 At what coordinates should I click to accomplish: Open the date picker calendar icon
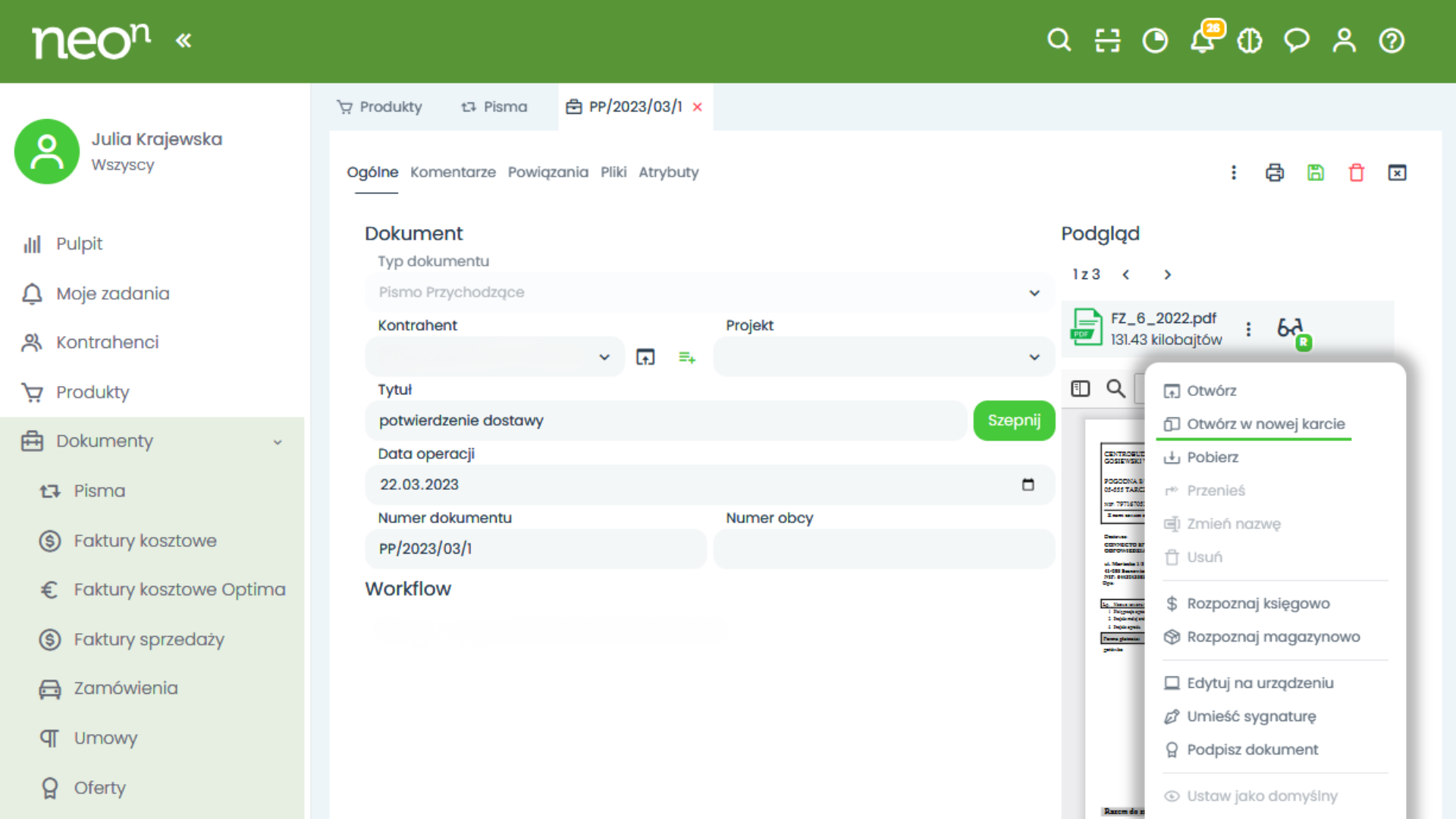coord(1028,485)
